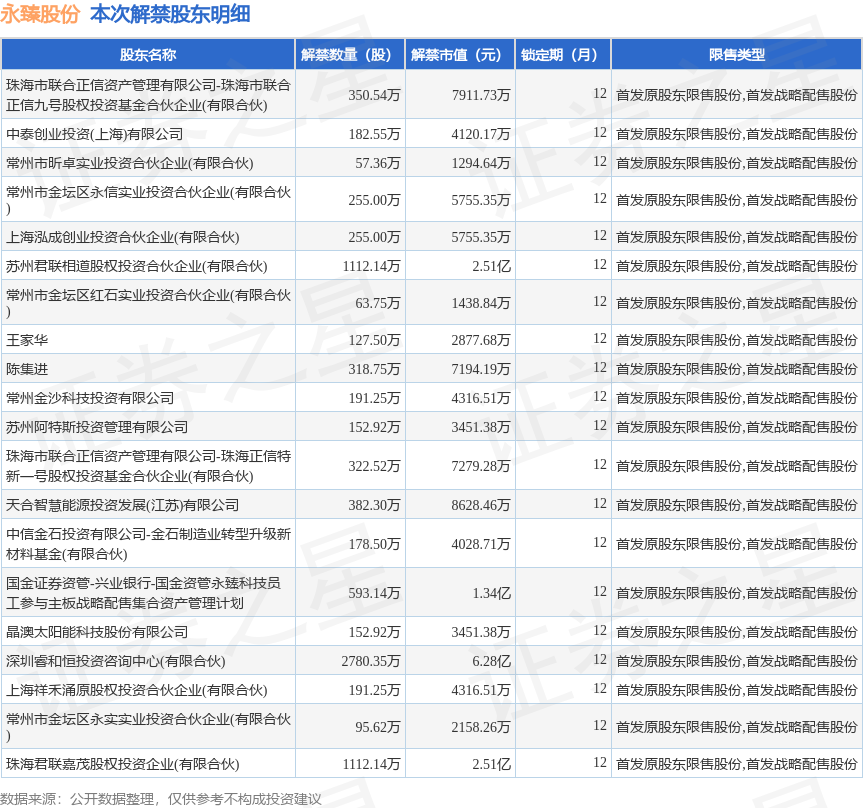
Task: Select shareholder 上海祥禾涌原股权投资合伙企业(有限合伙)
Action: pos(136,690)
